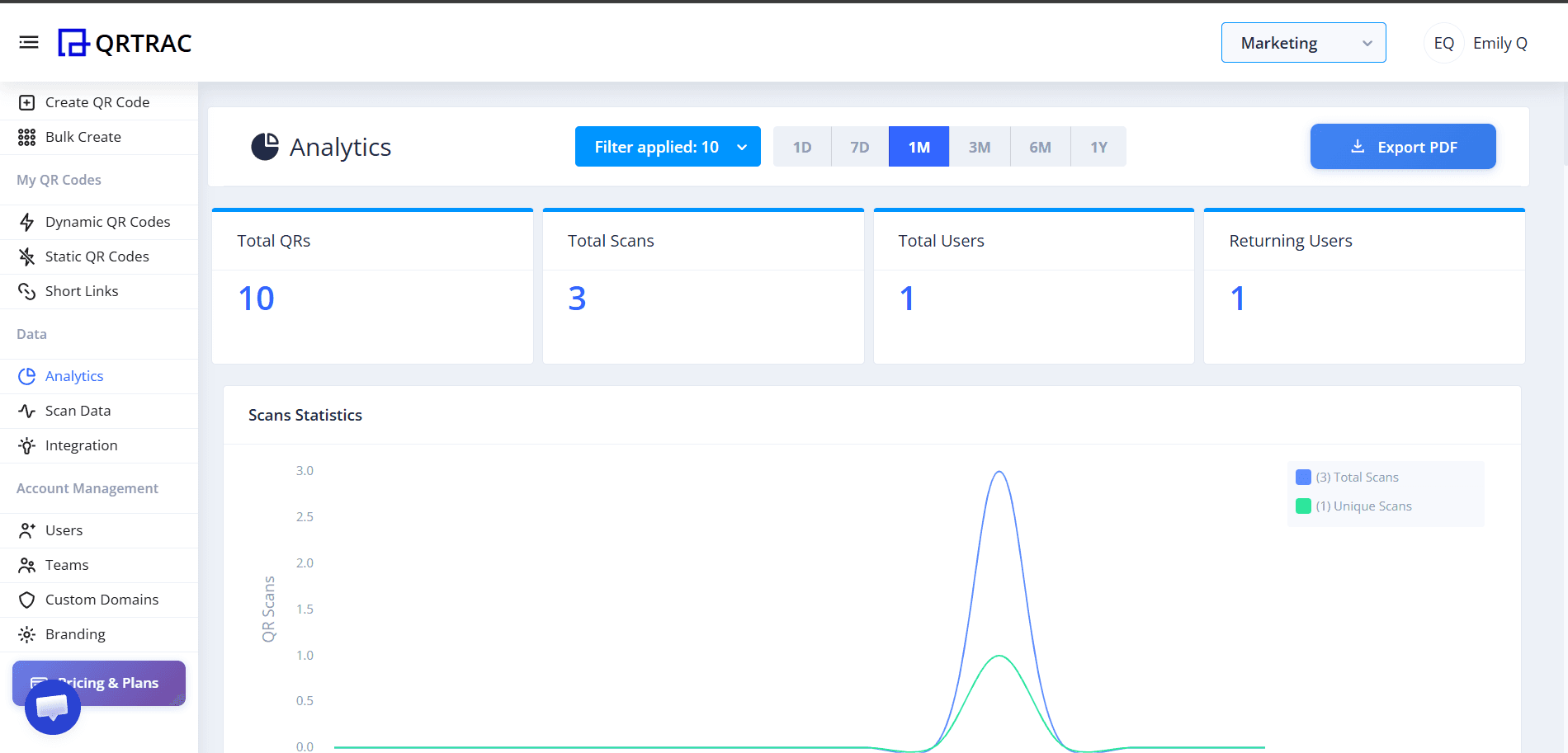Navigate to Short Links

pyautogui.click(x=82, y=291)
